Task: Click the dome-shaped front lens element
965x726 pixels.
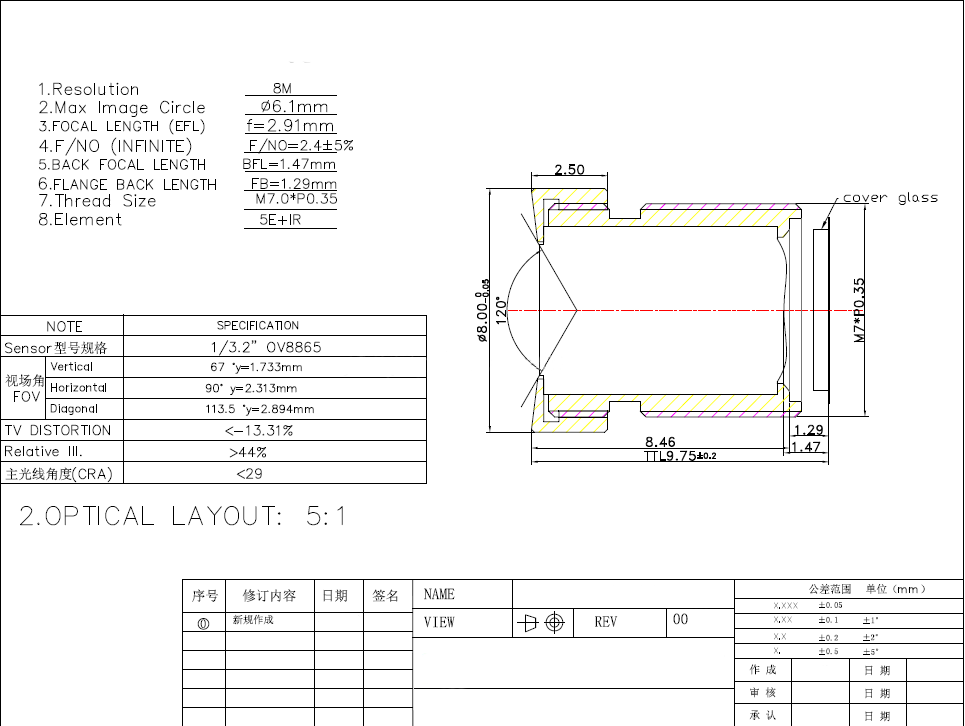Action: pos(522,310)
